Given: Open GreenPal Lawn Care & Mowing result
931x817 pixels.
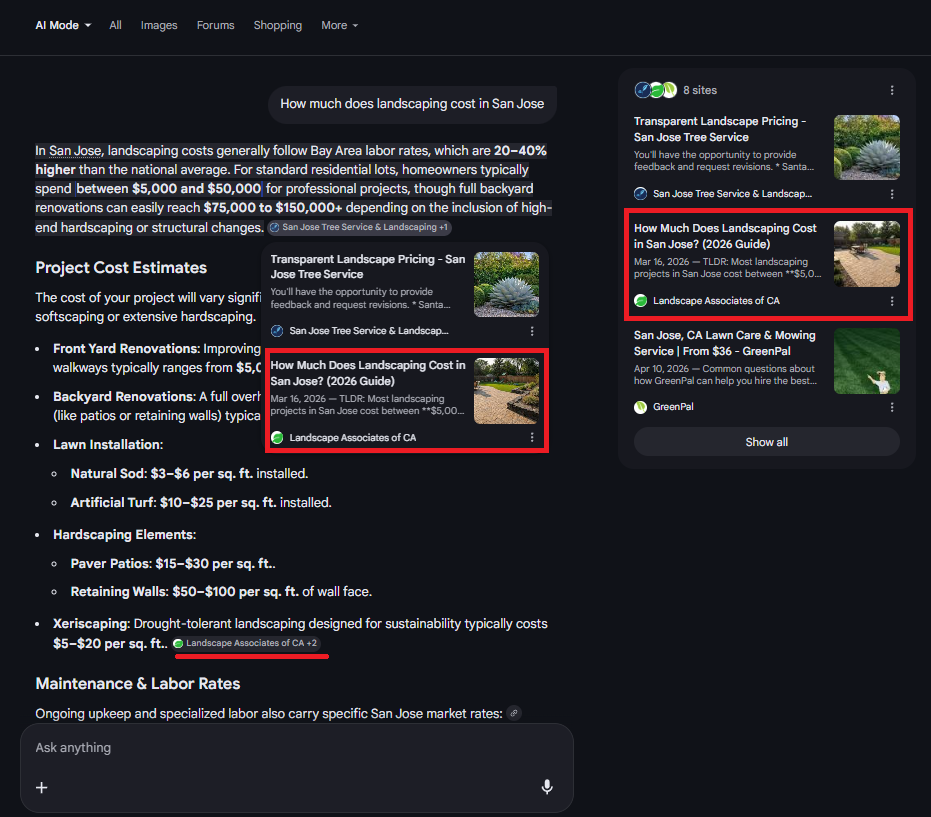Looking at the screenshot, I should 724,343.
